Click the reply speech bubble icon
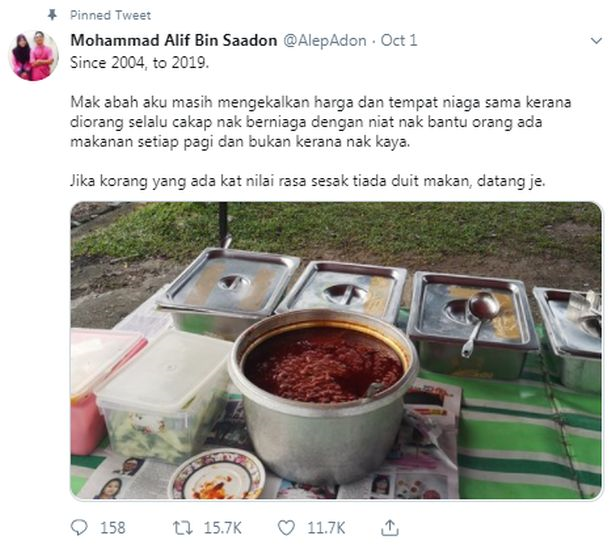 coord(79,527)
